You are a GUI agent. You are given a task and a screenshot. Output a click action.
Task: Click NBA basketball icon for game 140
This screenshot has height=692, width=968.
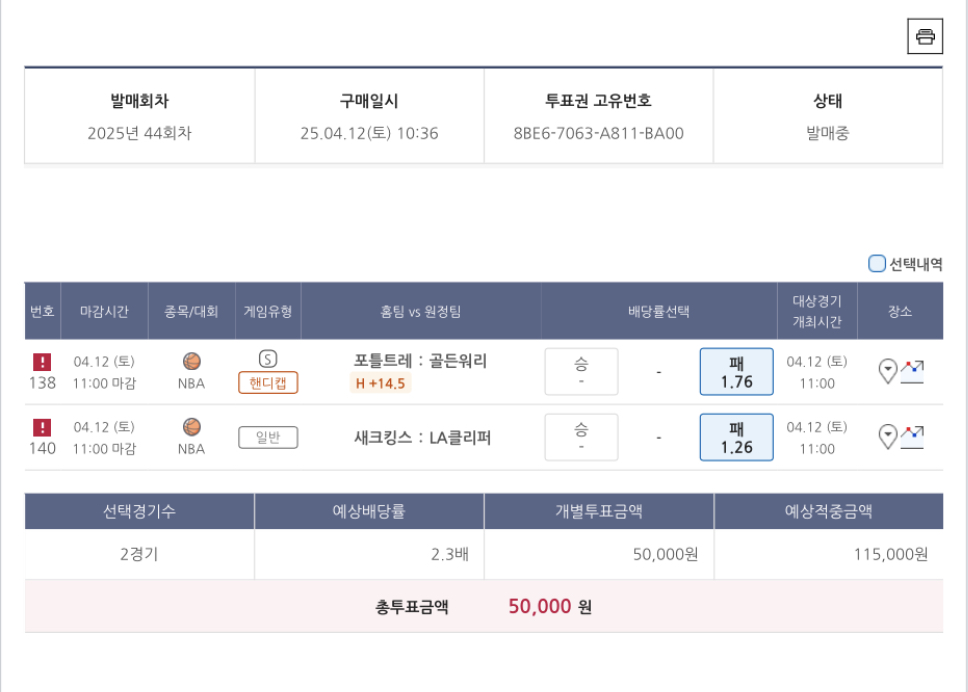191,427
